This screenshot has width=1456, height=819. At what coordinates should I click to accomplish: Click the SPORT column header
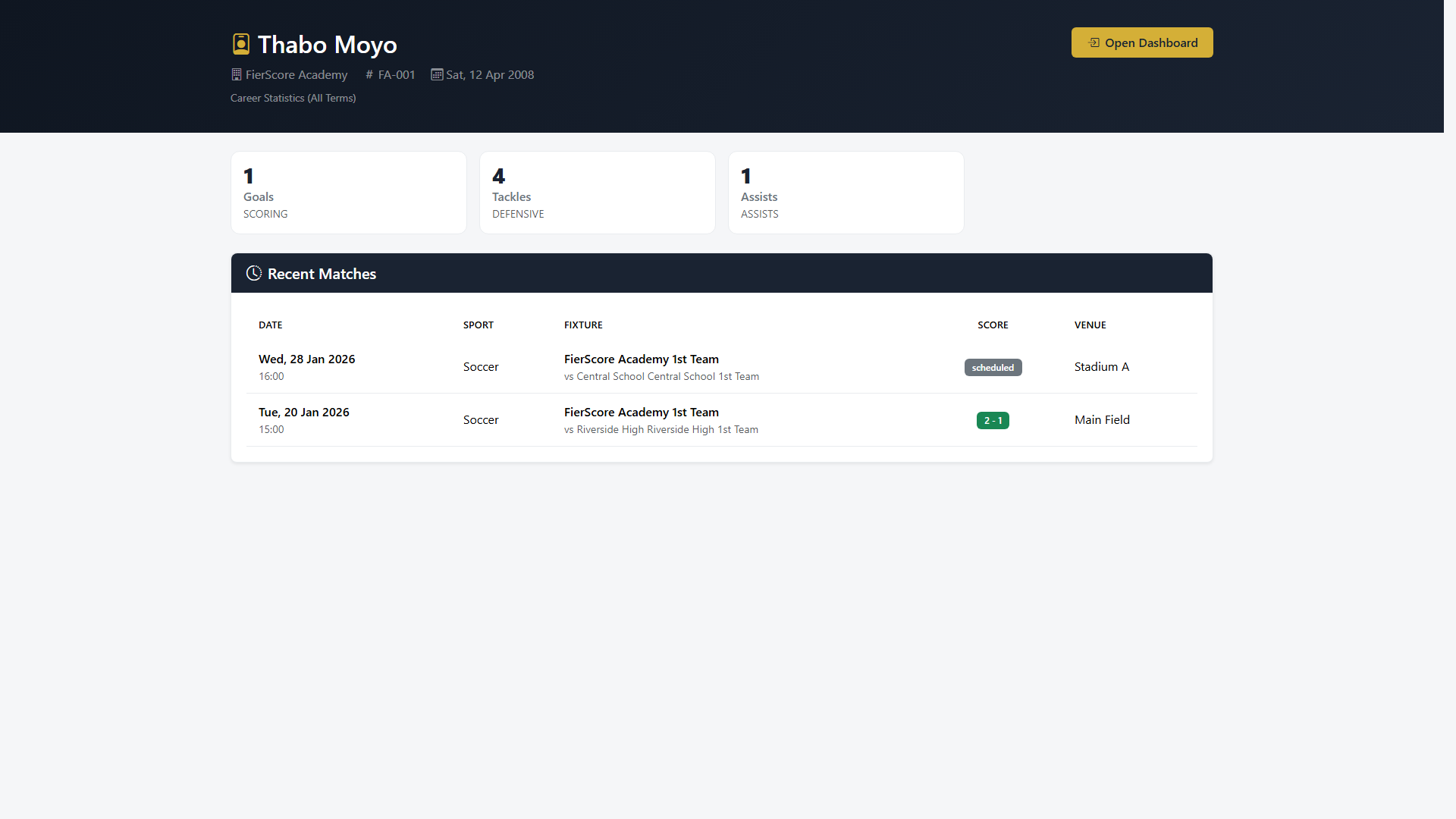[478, 325]
